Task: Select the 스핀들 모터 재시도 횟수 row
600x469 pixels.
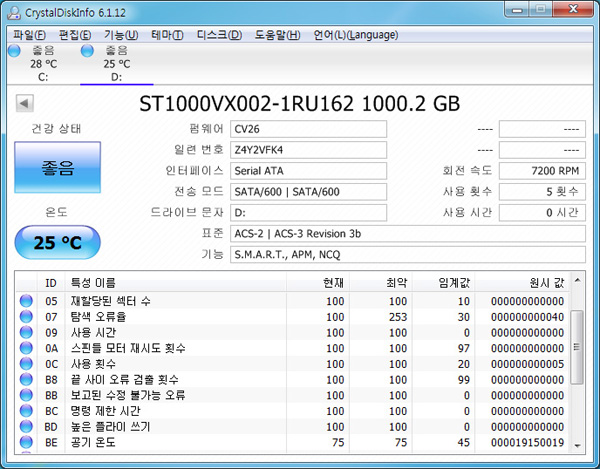Action: click(293, 348)
